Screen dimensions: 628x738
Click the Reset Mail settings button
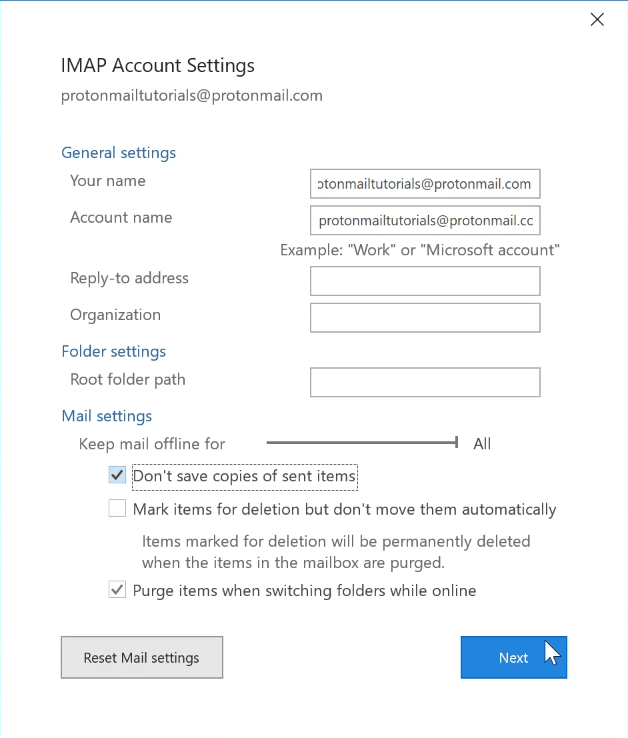pyautogui.click(x=142, y=658)
